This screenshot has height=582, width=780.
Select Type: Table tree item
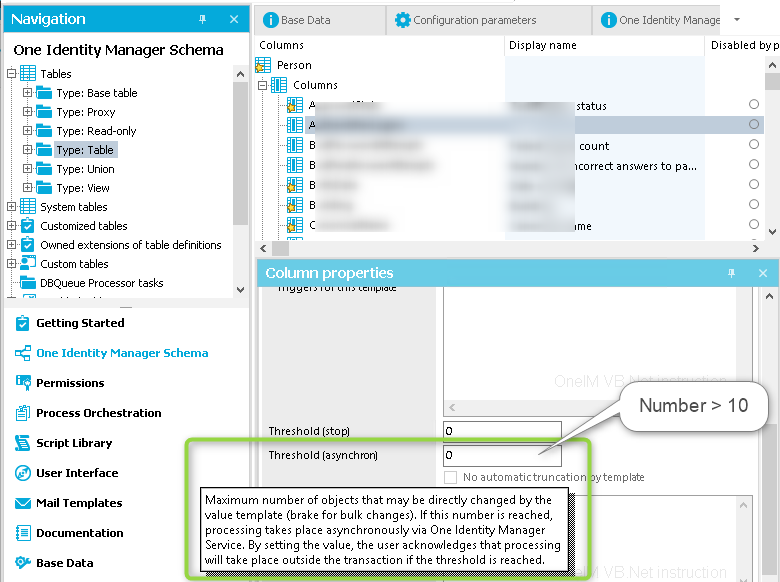85,150
